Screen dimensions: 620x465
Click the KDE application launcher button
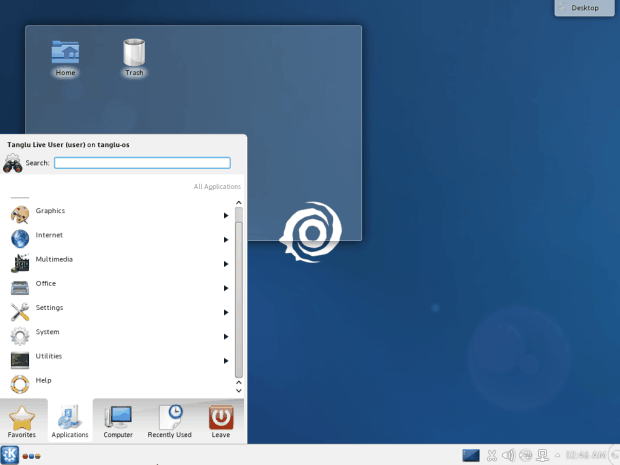(9, 455)
